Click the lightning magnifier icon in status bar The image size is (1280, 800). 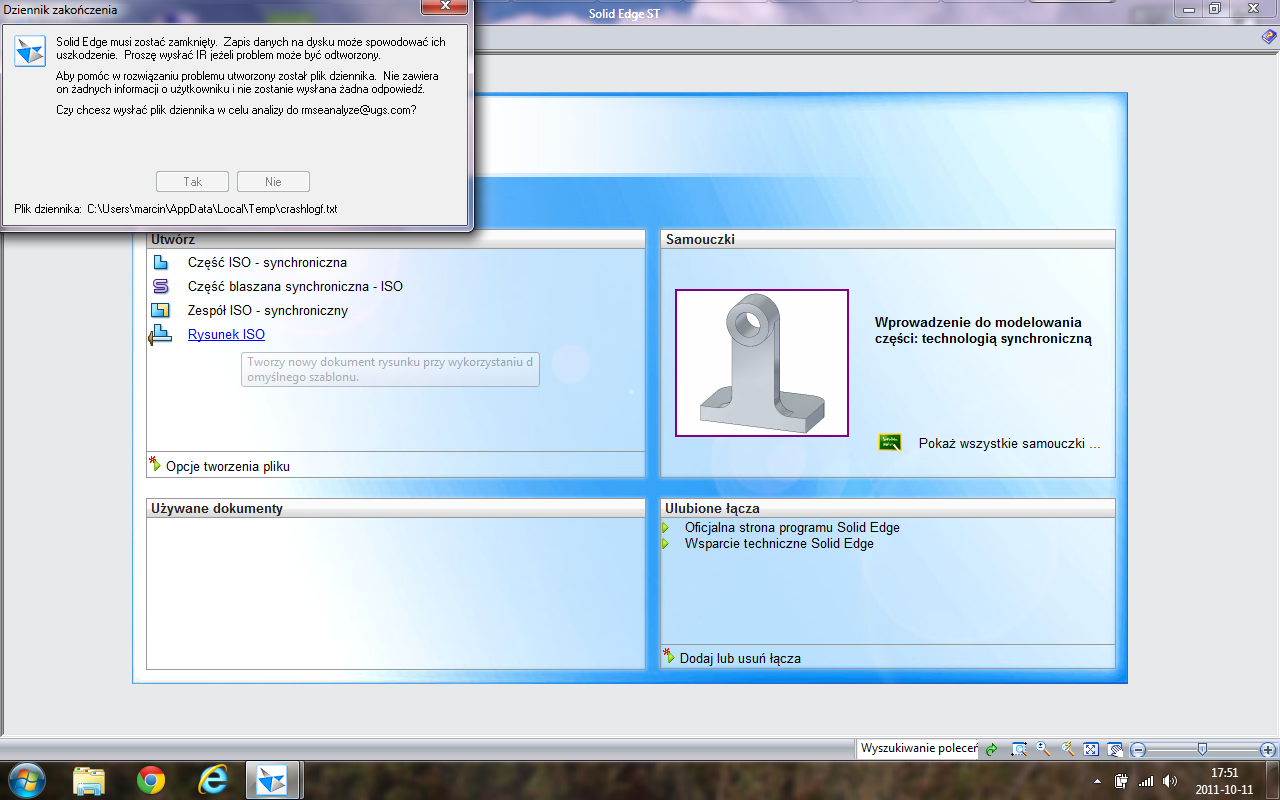[x=1067, y=749]
